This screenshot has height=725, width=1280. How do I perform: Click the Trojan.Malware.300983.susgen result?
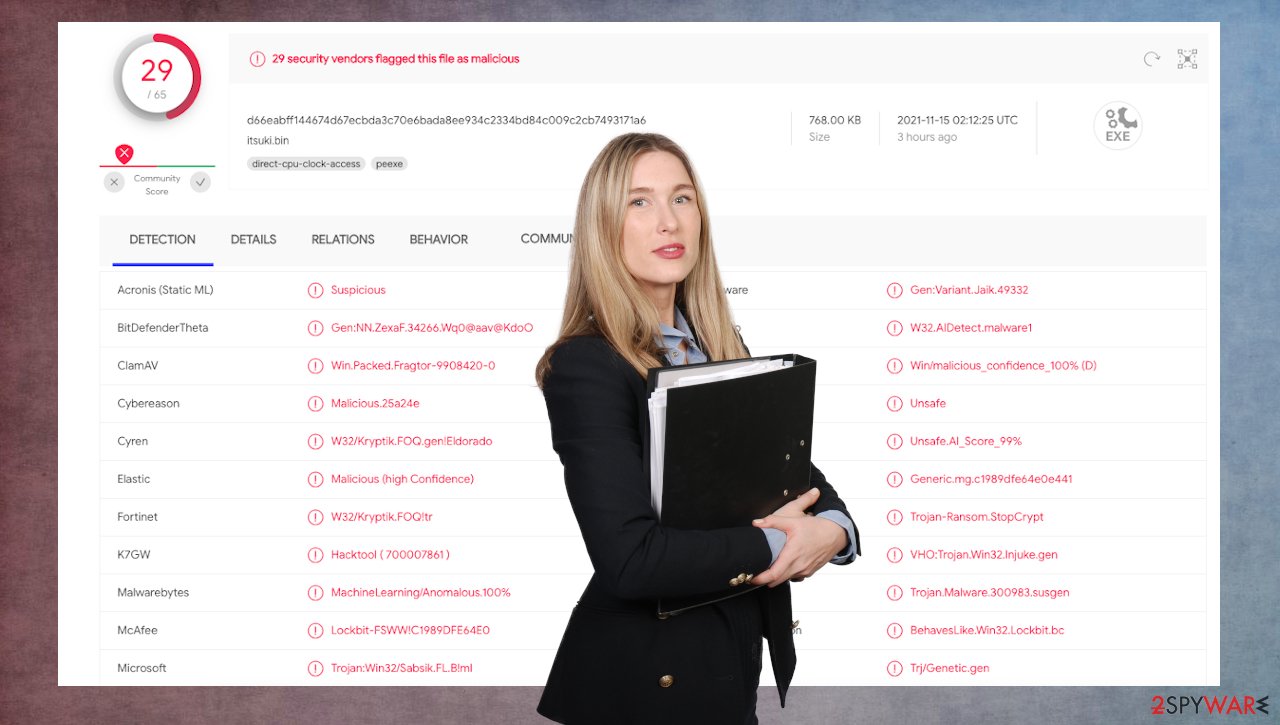(990, 593)
